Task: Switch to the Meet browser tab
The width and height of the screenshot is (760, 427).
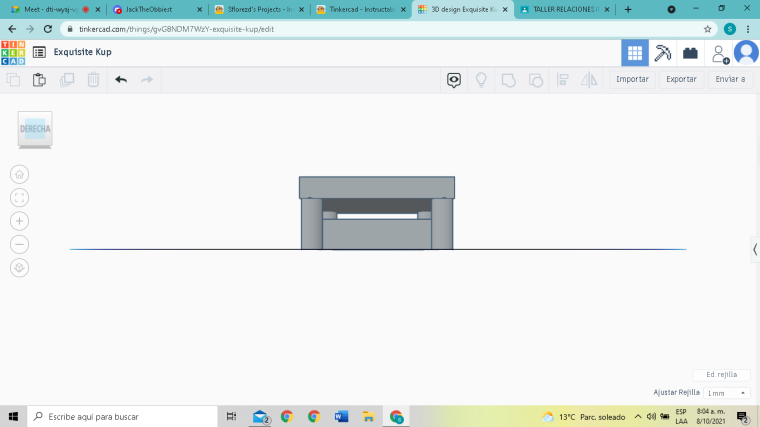Action: point(56,9)
